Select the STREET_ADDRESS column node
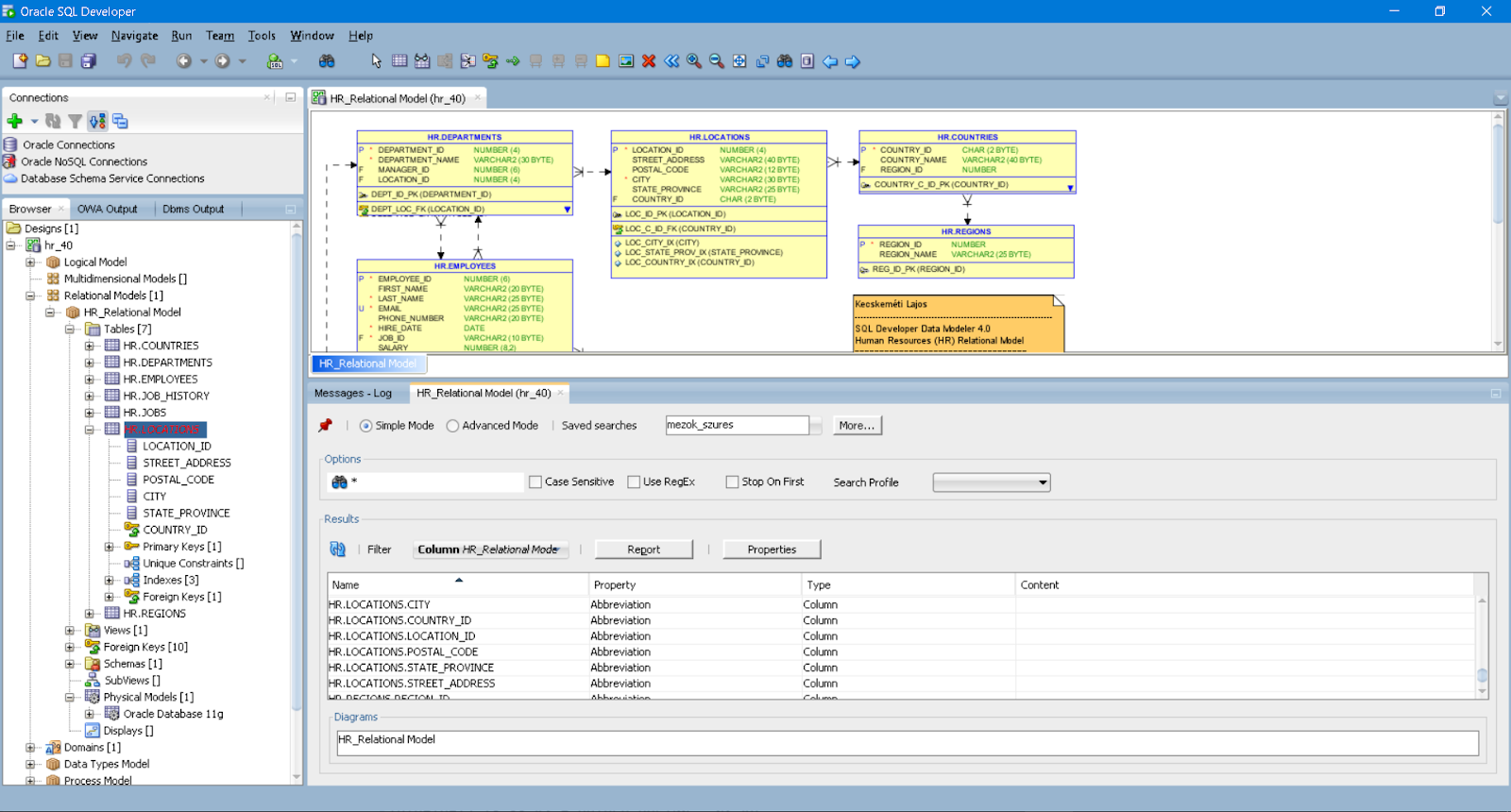This screenshot has height=812, width=1511. pyautogui.click(x=187, y=463)
